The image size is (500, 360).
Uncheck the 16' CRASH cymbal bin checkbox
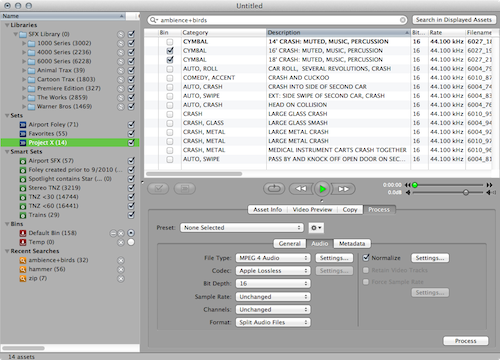click(x=170, y=51)
